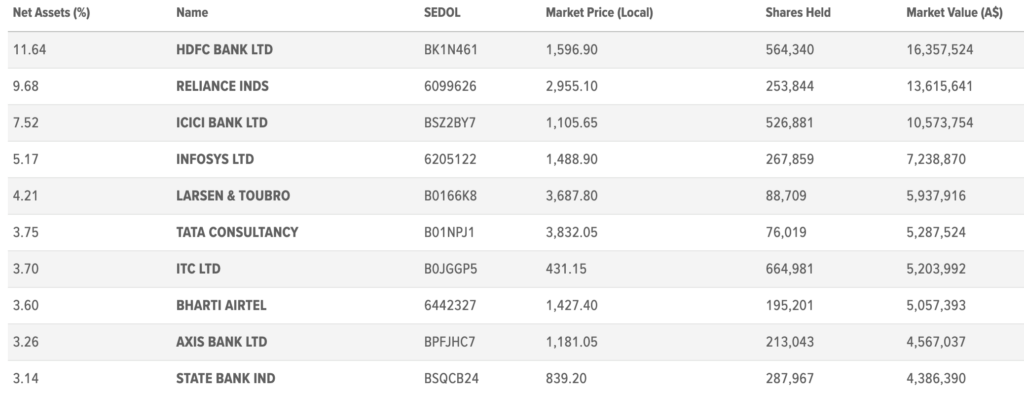Select LARSEN & TOUBRO holding
Image resolution: width=1024 pixels, height=393 pixels.
click(233, 196)
